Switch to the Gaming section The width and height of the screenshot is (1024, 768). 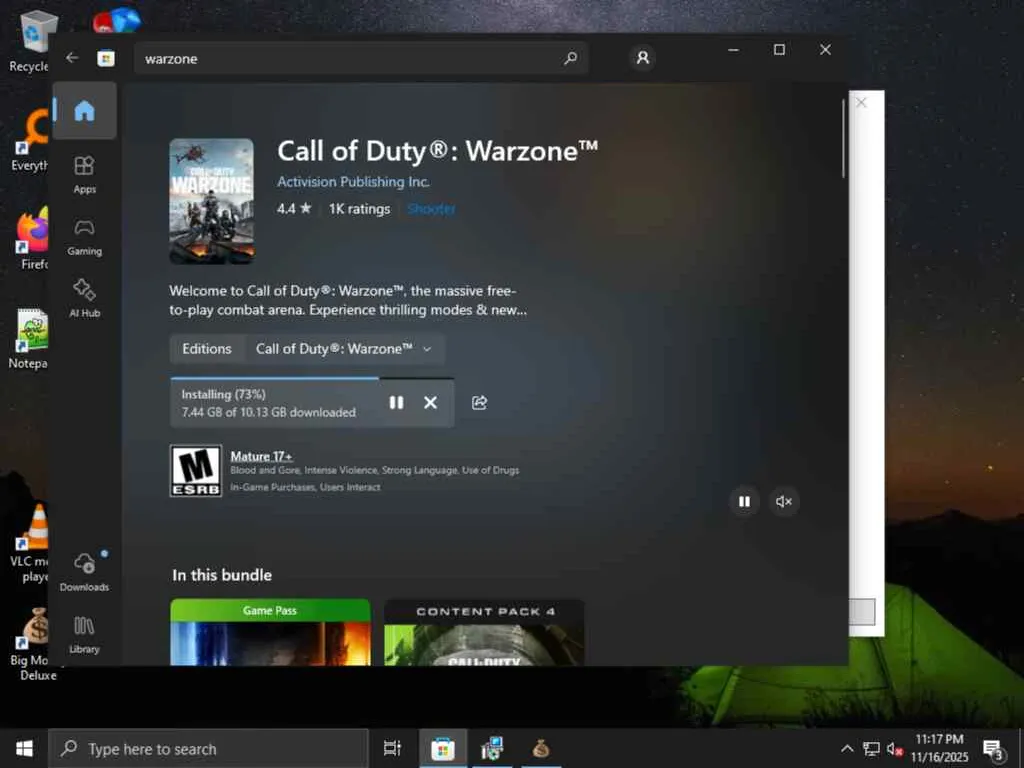84,237
